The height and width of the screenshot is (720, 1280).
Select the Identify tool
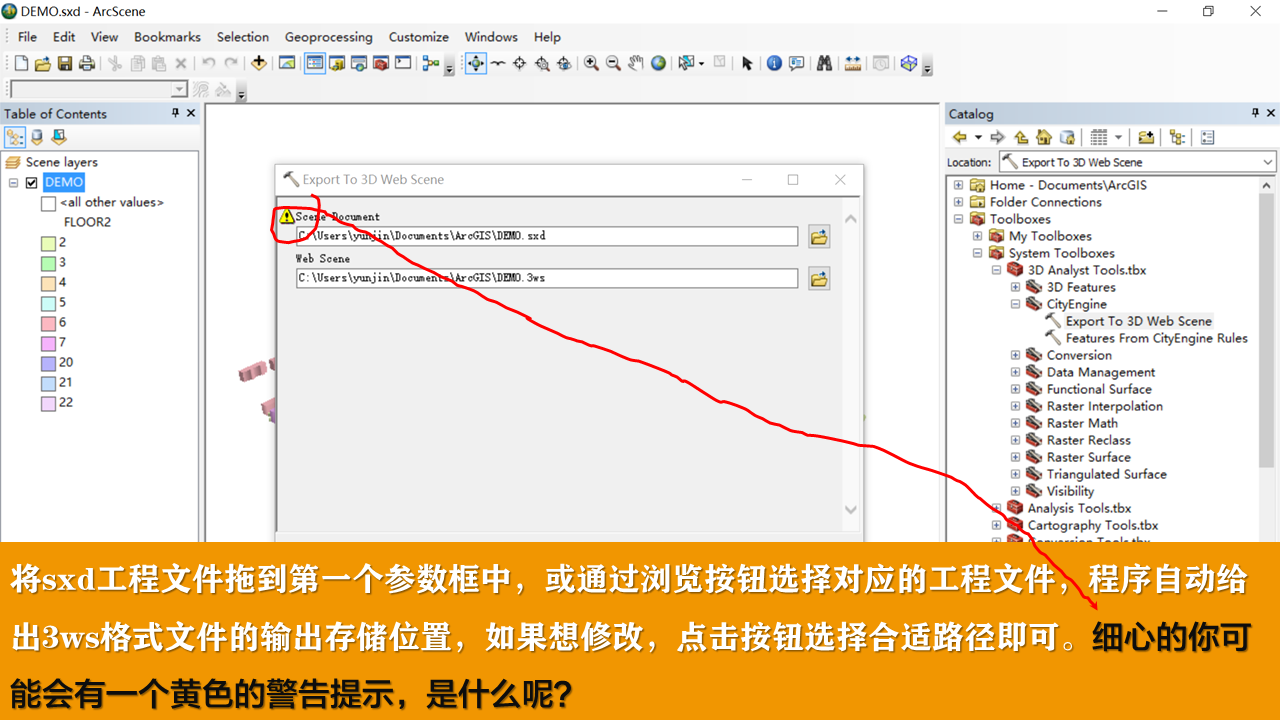774,63
